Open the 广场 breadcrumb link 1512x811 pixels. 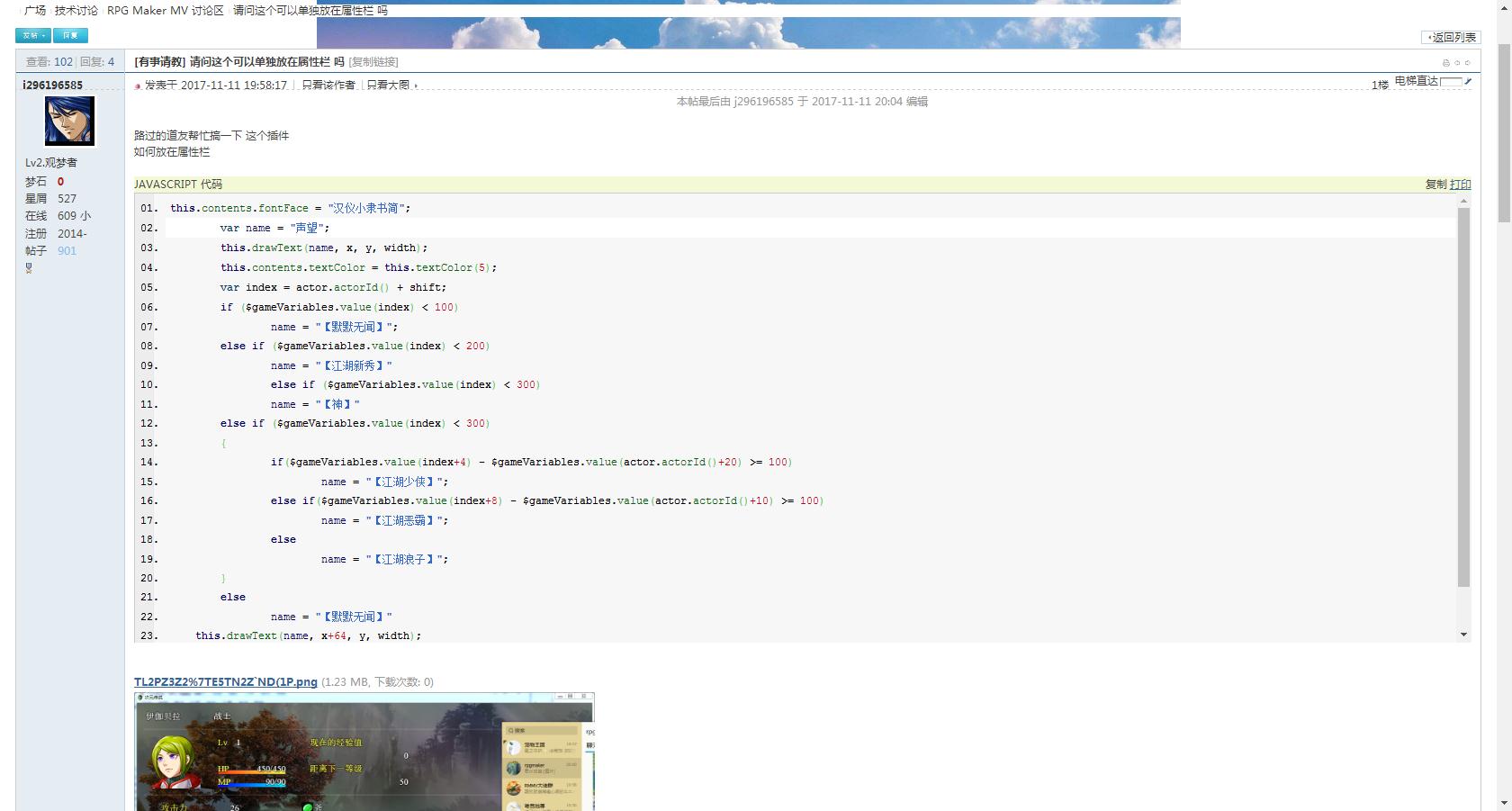click(35, 11)
